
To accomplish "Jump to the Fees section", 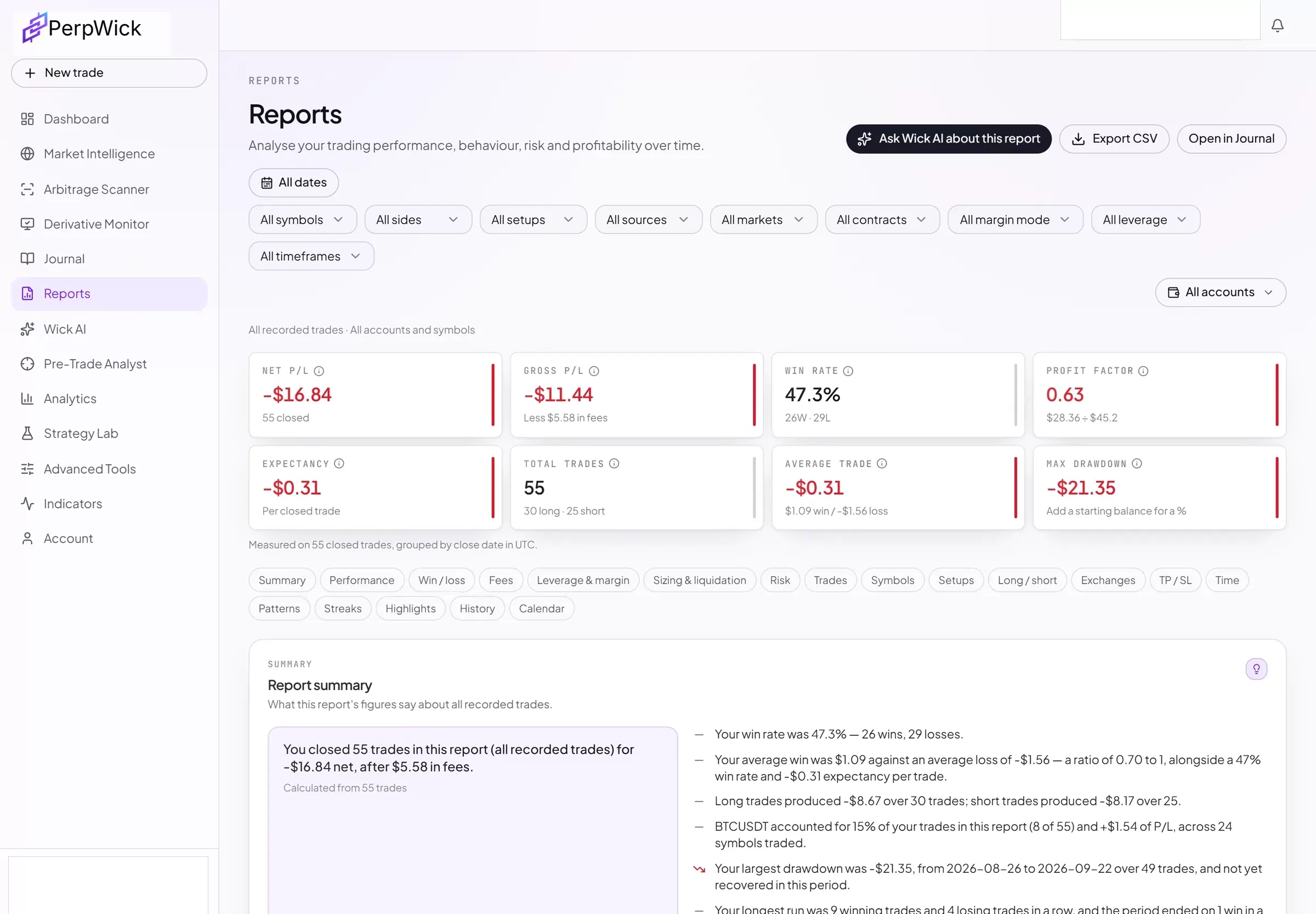I will (501, 581).
